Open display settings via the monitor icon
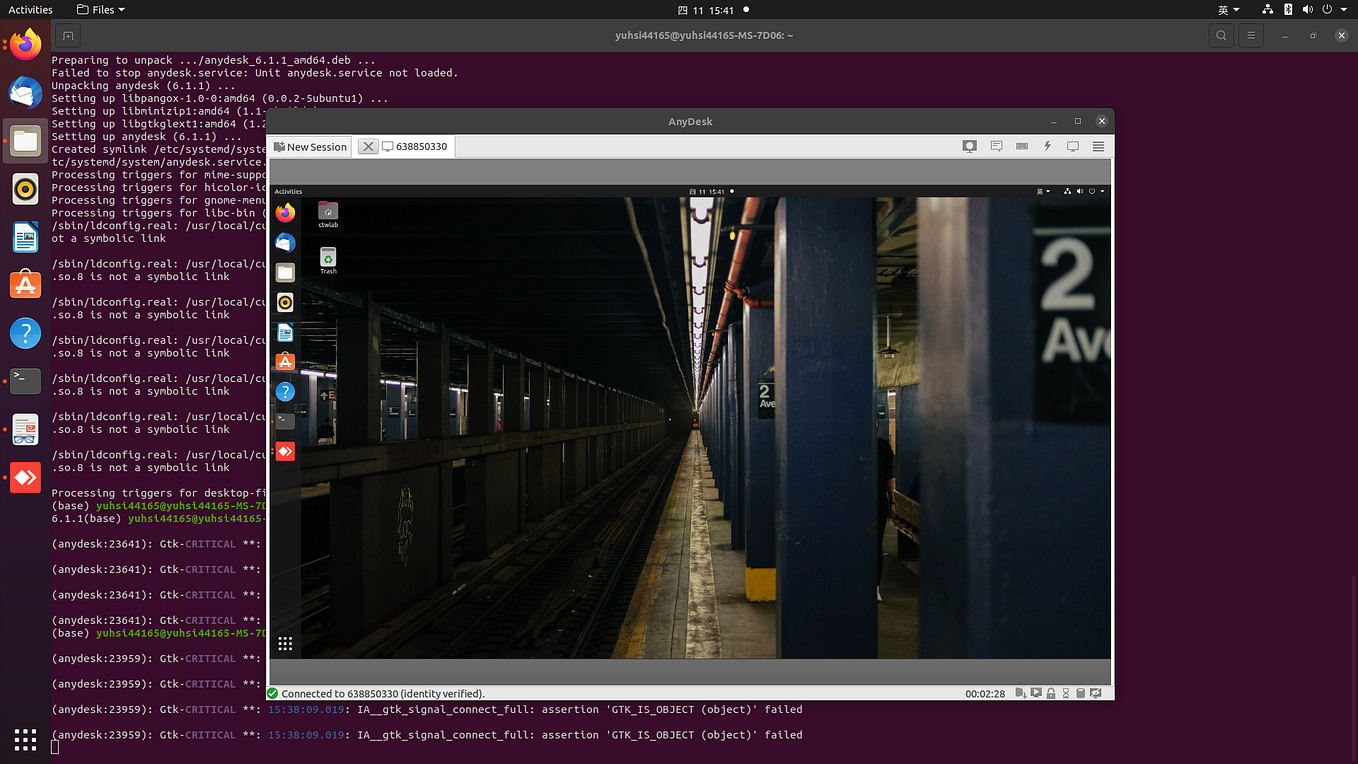1358x764 pixels. click(1072, 146)
